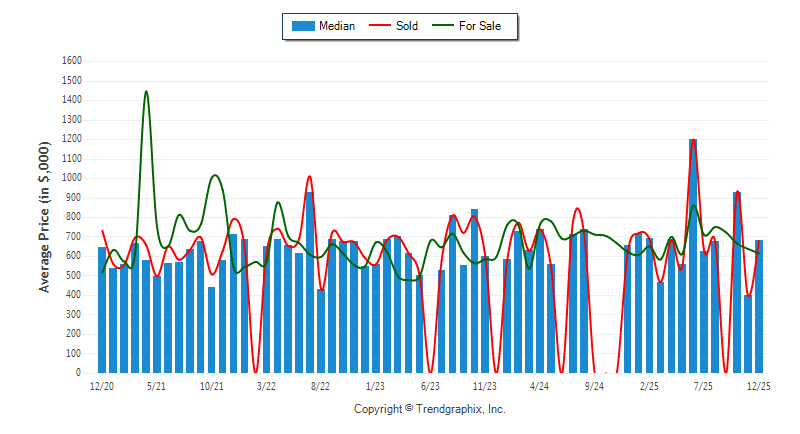This screenshot has height=434, width=800.
Task: Click the blue Median legend swatch
Action: tap(302, 26)
